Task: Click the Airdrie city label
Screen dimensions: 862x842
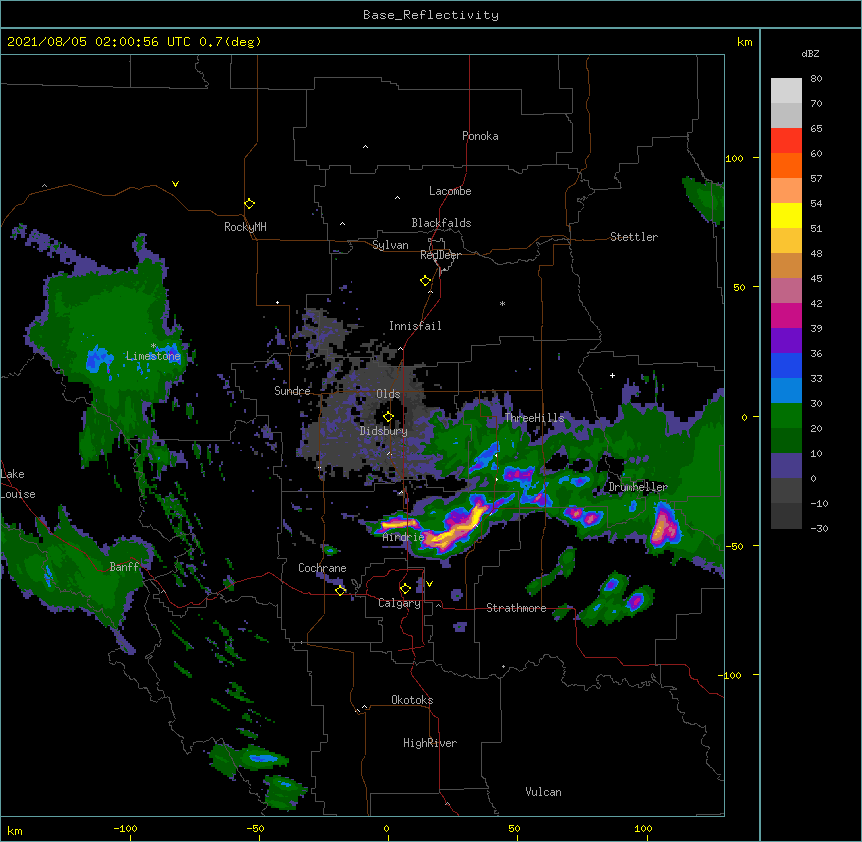Action: coord(403,537)
